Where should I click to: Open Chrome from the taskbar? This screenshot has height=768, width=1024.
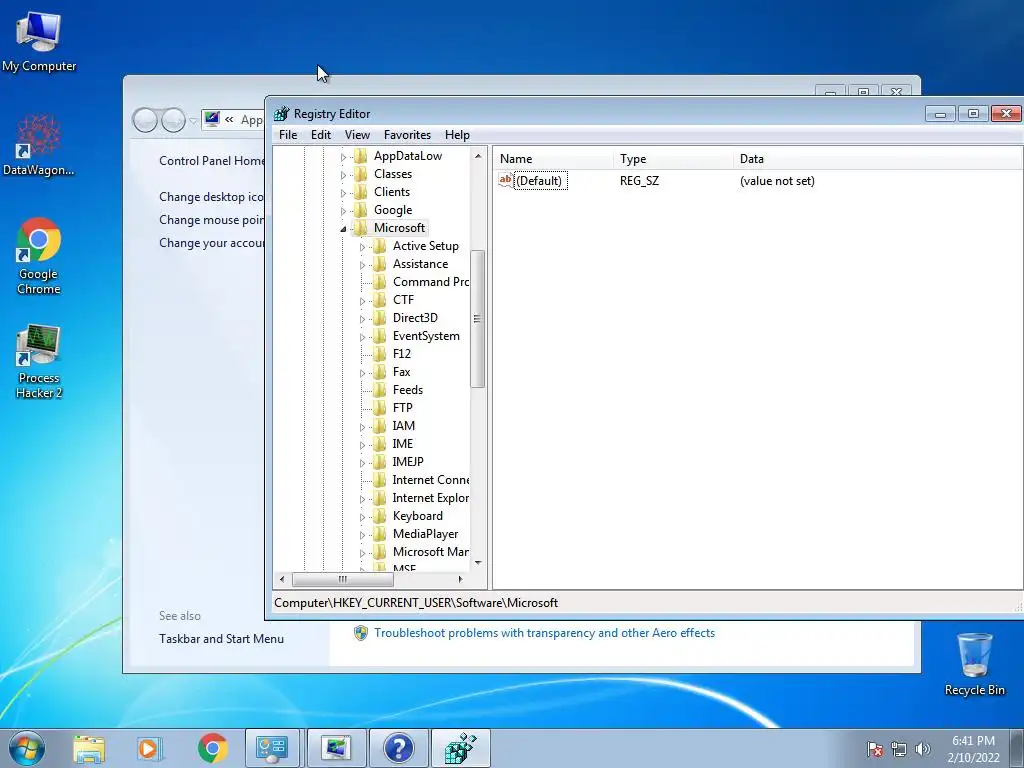213,748
